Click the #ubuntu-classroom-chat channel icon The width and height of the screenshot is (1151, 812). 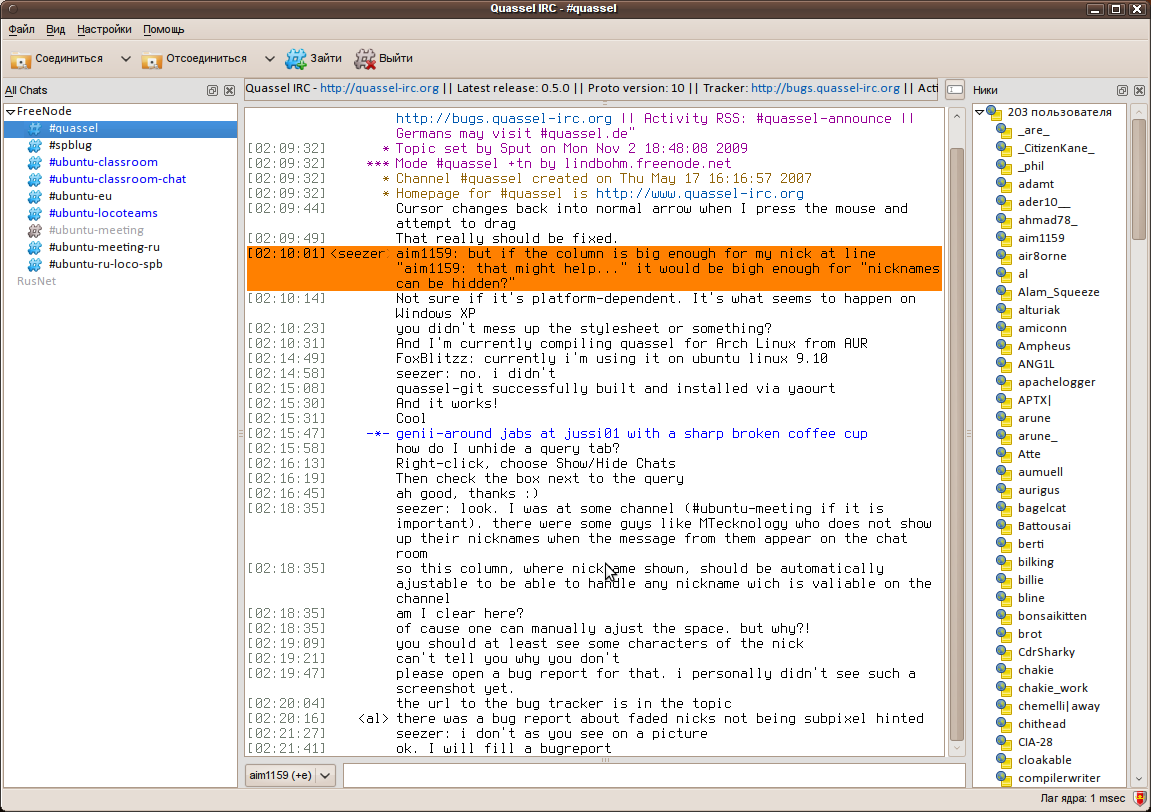35,179
